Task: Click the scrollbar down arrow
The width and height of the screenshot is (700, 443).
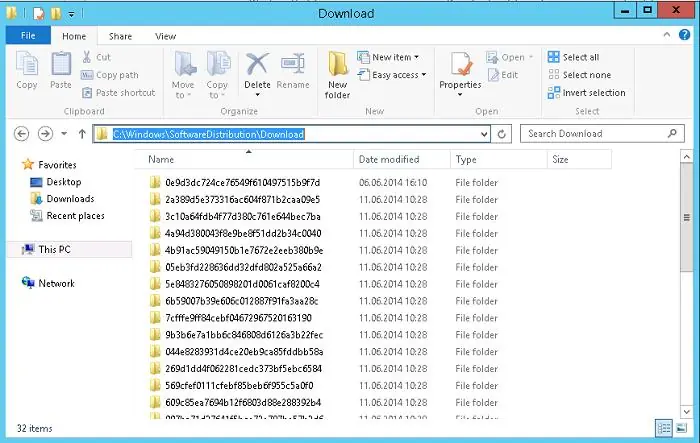Action: tap(686, 411)
